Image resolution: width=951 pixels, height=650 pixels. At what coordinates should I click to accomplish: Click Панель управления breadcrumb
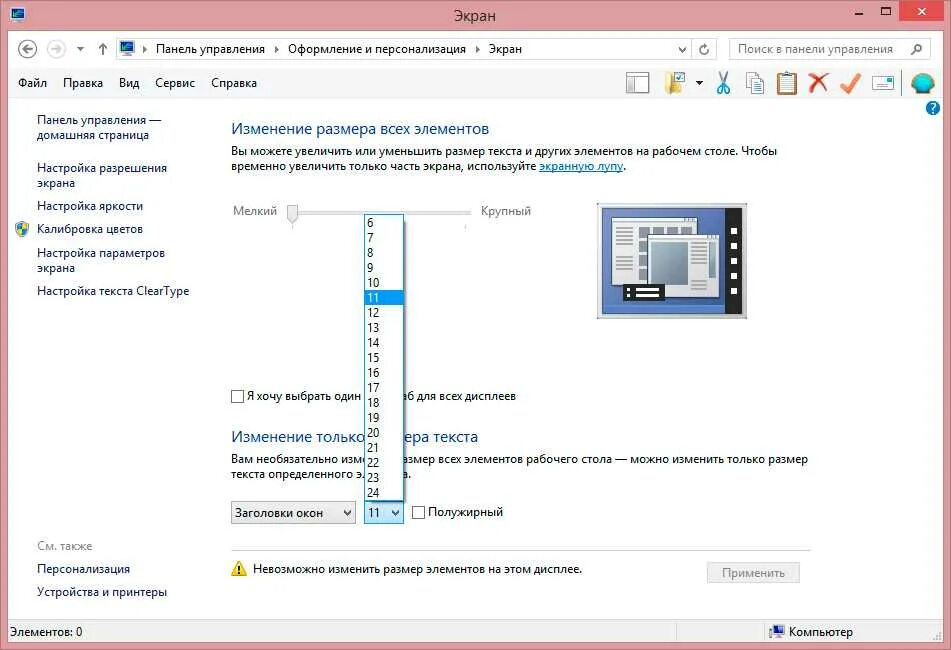pos(210,49)
